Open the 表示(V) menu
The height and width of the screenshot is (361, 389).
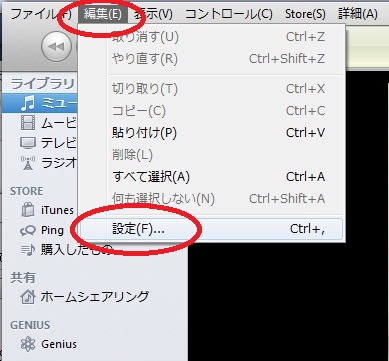[153, 14]
